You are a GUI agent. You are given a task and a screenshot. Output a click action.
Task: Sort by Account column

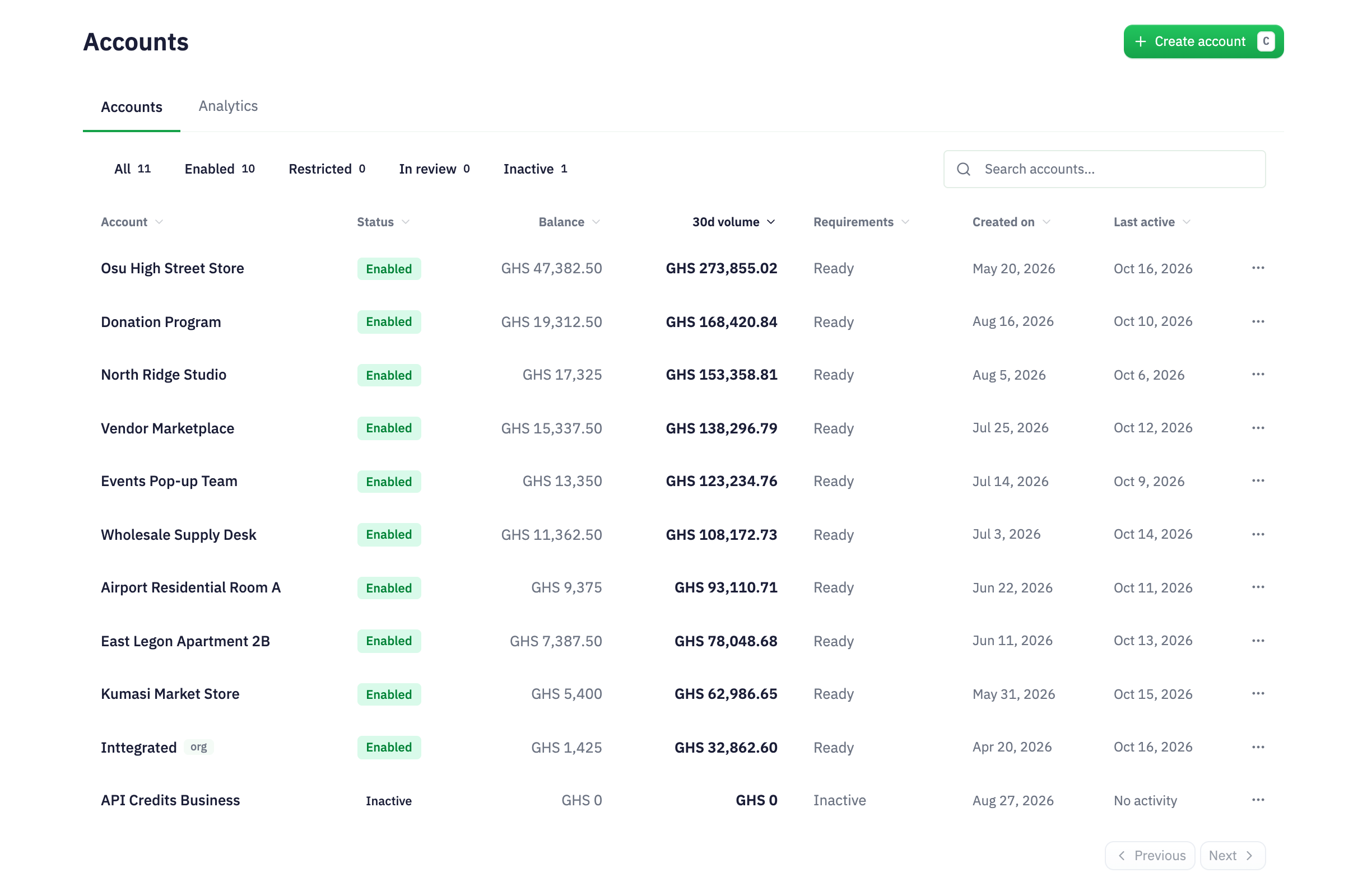coord(132,222)
